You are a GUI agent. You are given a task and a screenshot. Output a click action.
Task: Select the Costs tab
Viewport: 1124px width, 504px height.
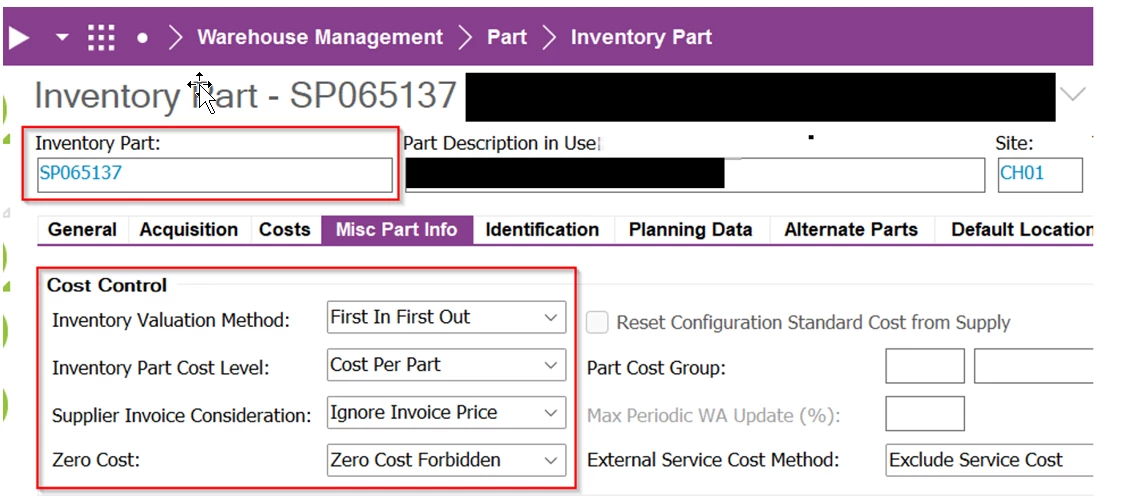click(x=285, y=230)
